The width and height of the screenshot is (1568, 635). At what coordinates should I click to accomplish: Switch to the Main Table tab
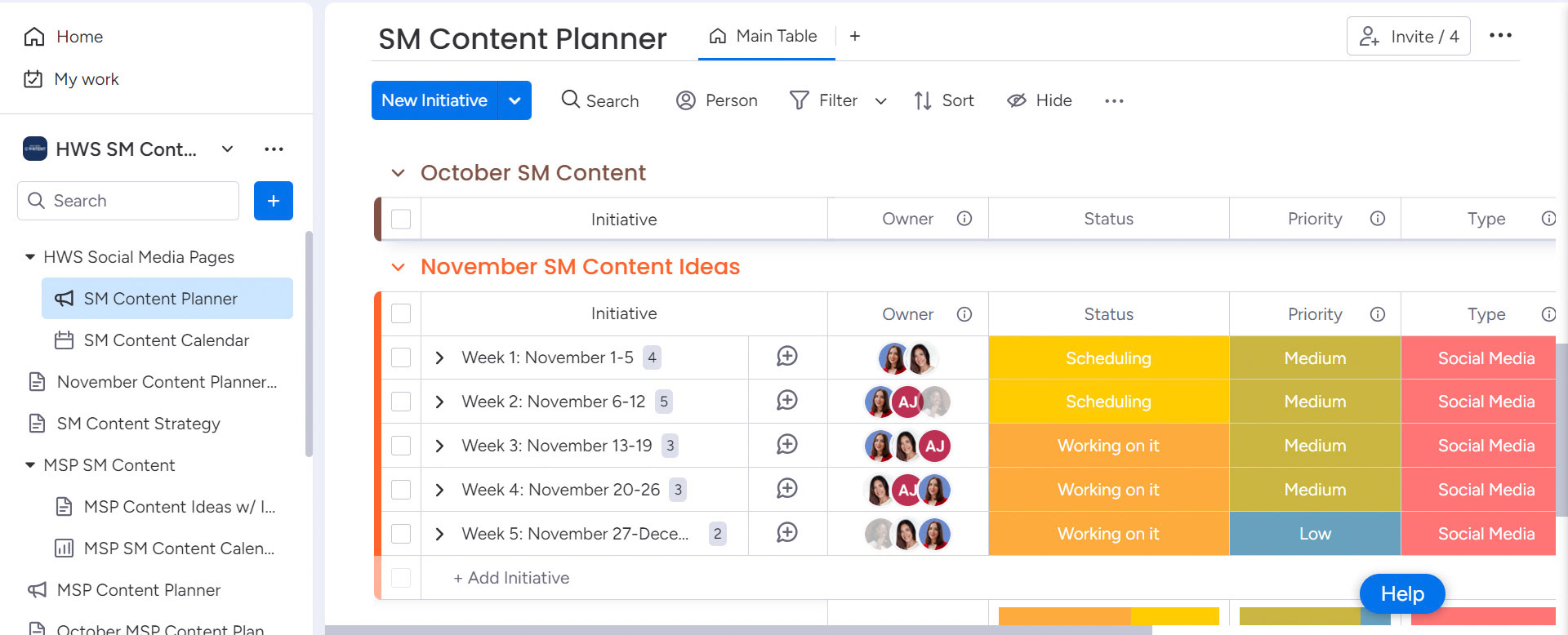pos(764,36)
